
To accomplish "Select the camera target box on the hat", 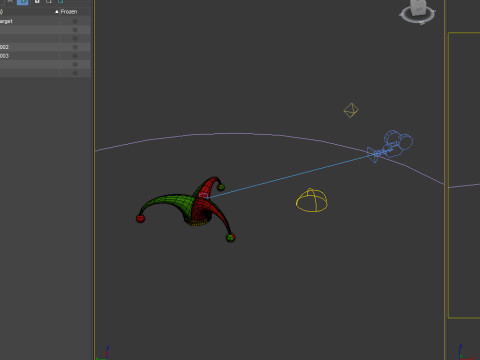I will tap(203, 196).
